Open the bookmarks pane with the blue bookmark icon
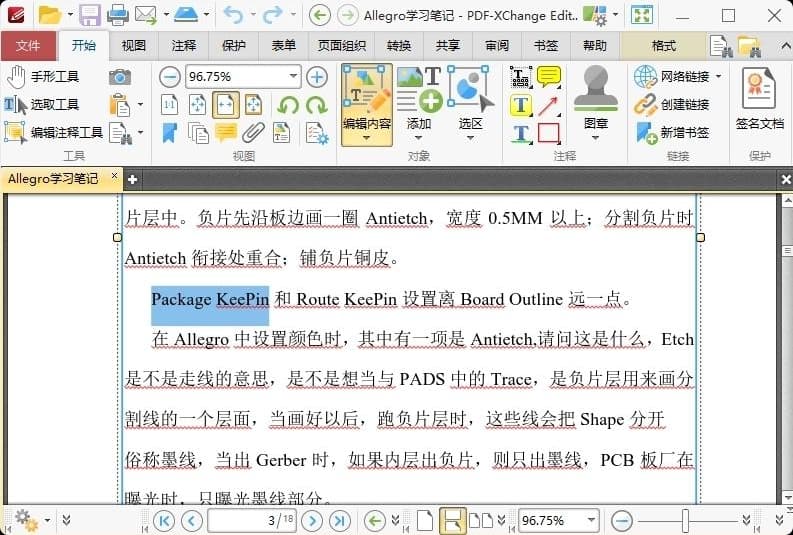793x535 pixels. [x=169, y=133]
